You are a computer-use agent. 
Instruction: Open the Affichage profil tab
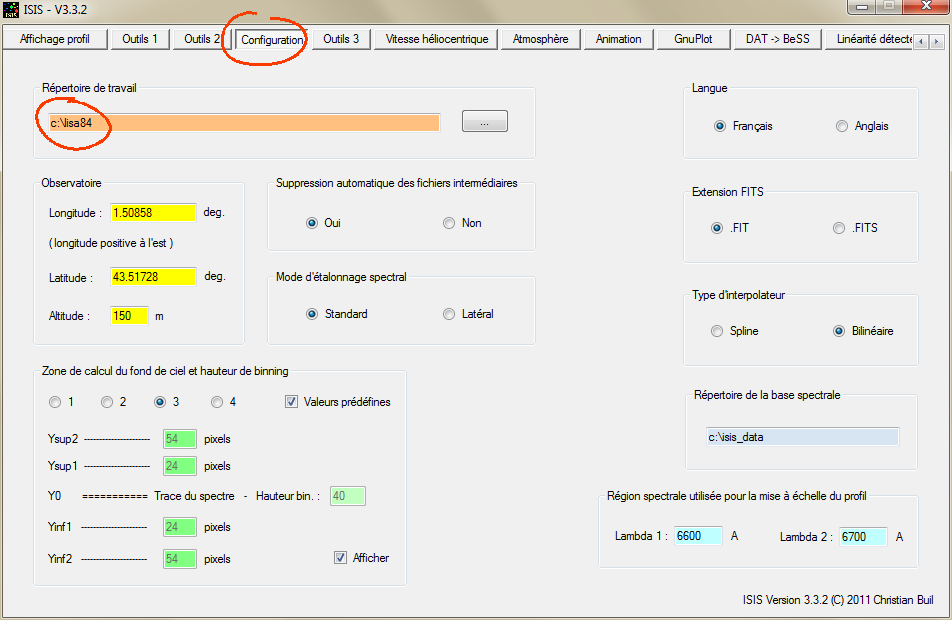click(x=55, y=39)
